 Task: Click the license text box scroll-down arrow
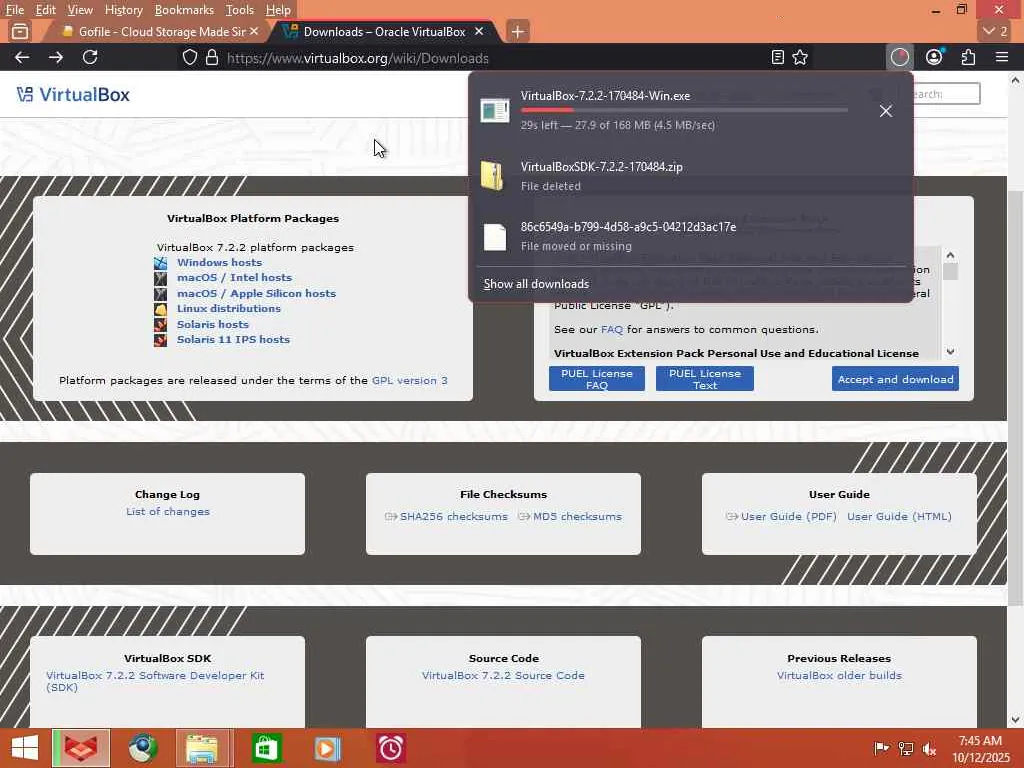pos(950,352)
